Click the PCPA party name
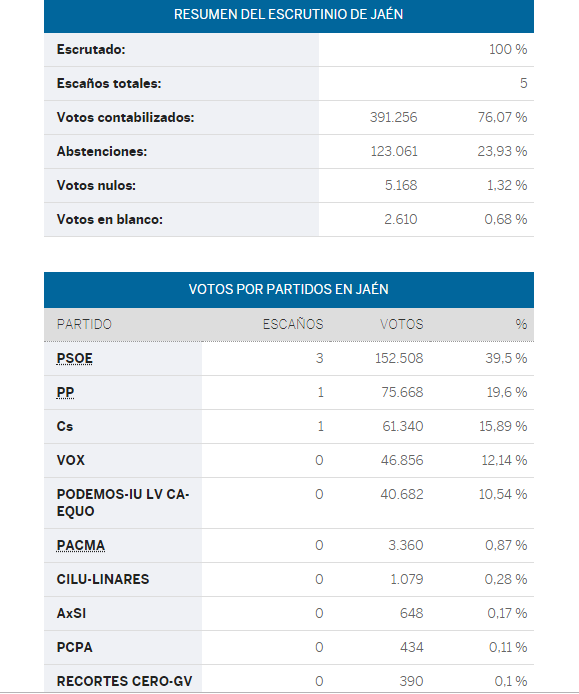579x694 pixels. (x=74, y=648)
